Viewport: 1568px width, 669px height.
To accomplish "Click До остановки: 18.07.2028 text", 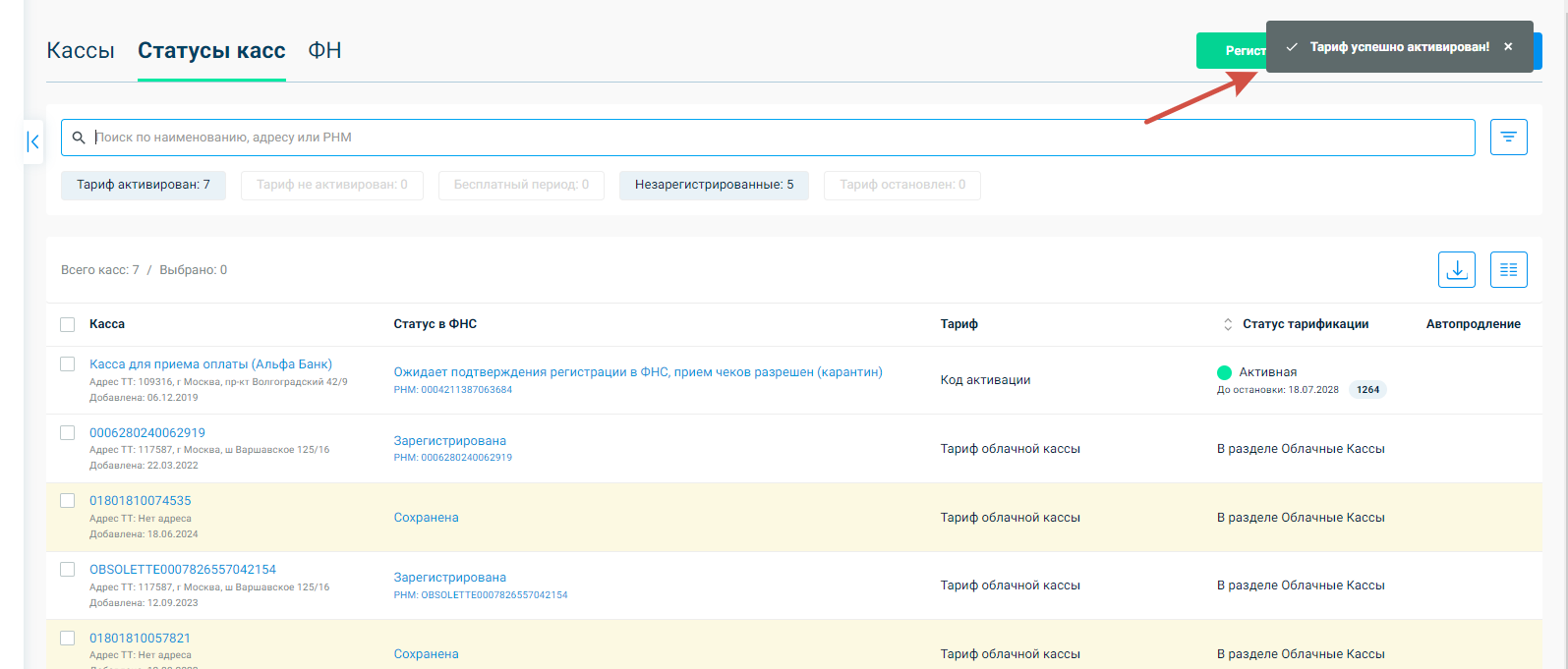I will tap(1278, 390).
